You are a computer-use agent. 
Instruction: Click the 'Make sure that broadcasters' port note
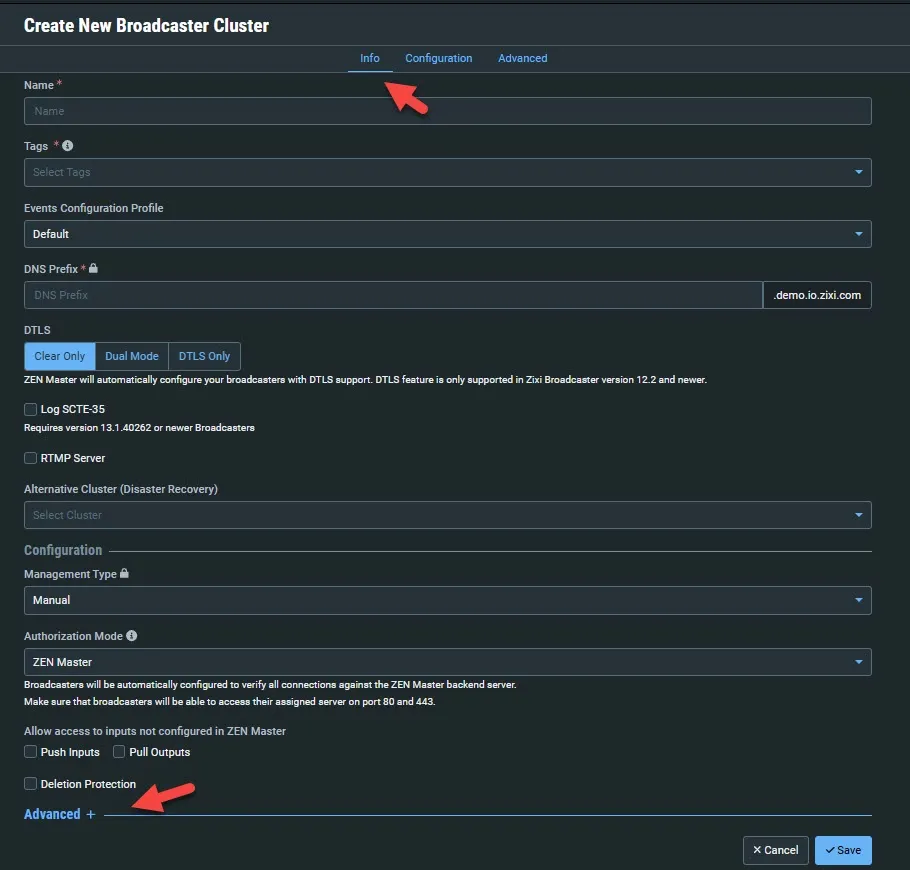pyautogui.click(x=229, y=702)
